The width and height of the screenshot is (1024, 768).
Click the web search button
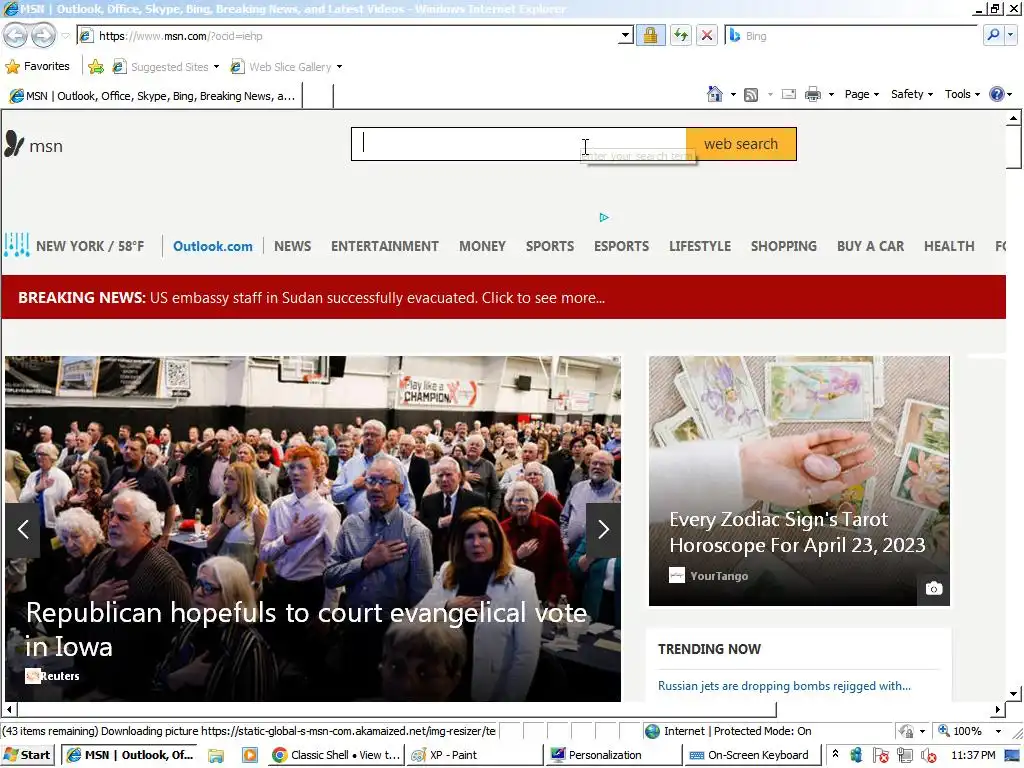coord(741,144)
